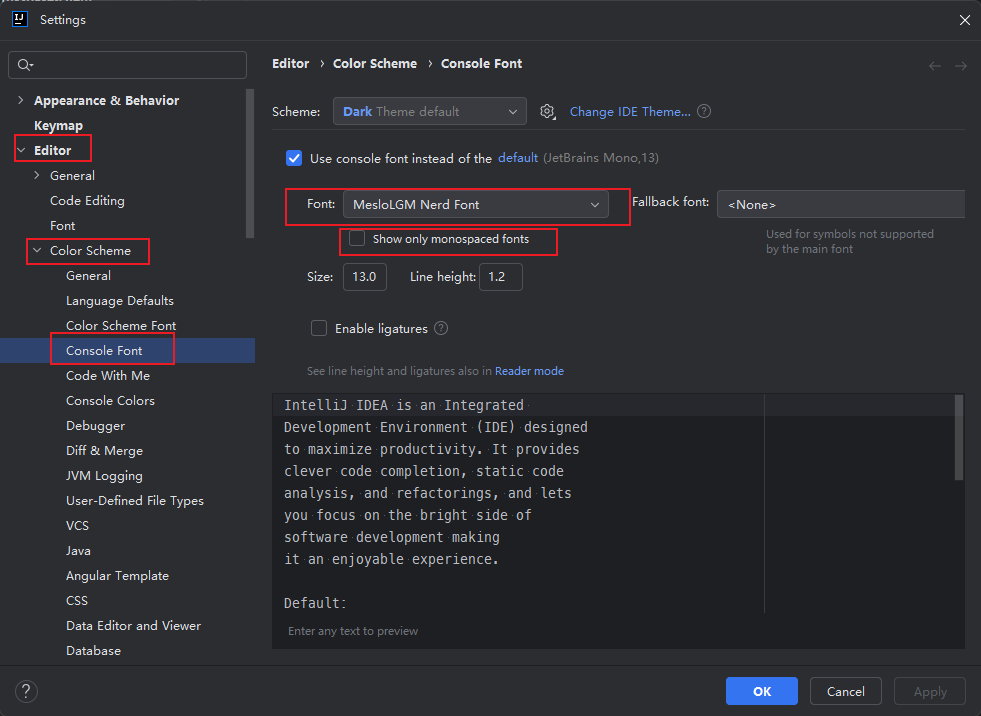Image resolution: width=981 pixels, height=716 pixels.
Task: Disable use console font checkbox
Action: (x=294, y=158)
